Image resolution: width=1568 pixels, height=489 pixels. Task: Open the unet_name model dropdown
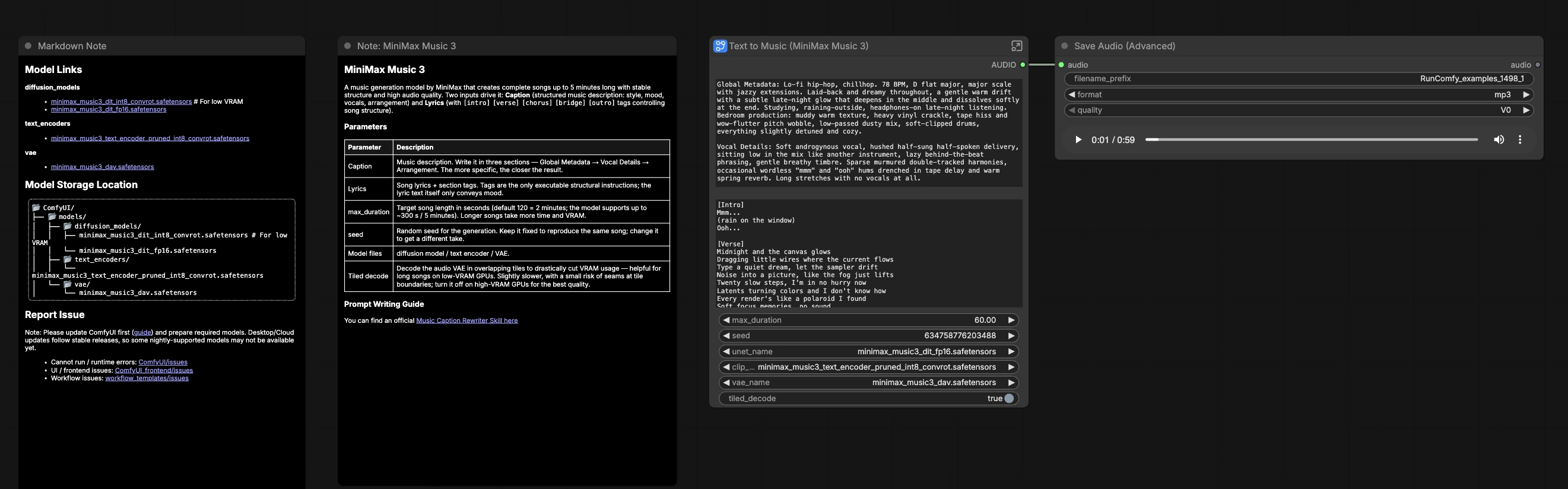(869, 351)
